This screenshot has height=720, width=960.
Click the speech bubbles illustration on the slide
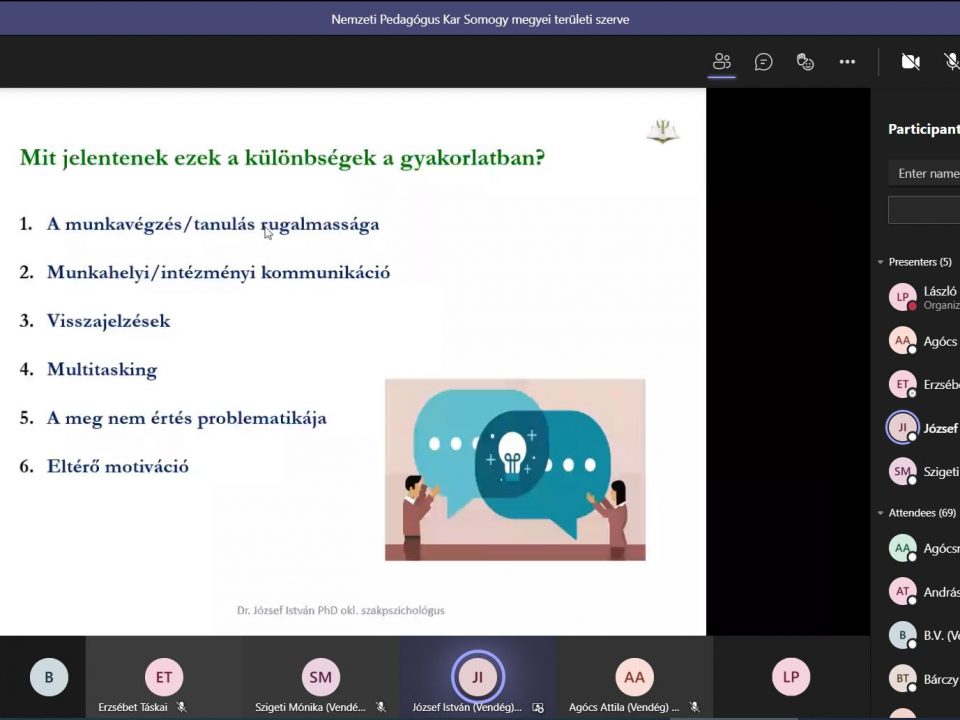515,469
